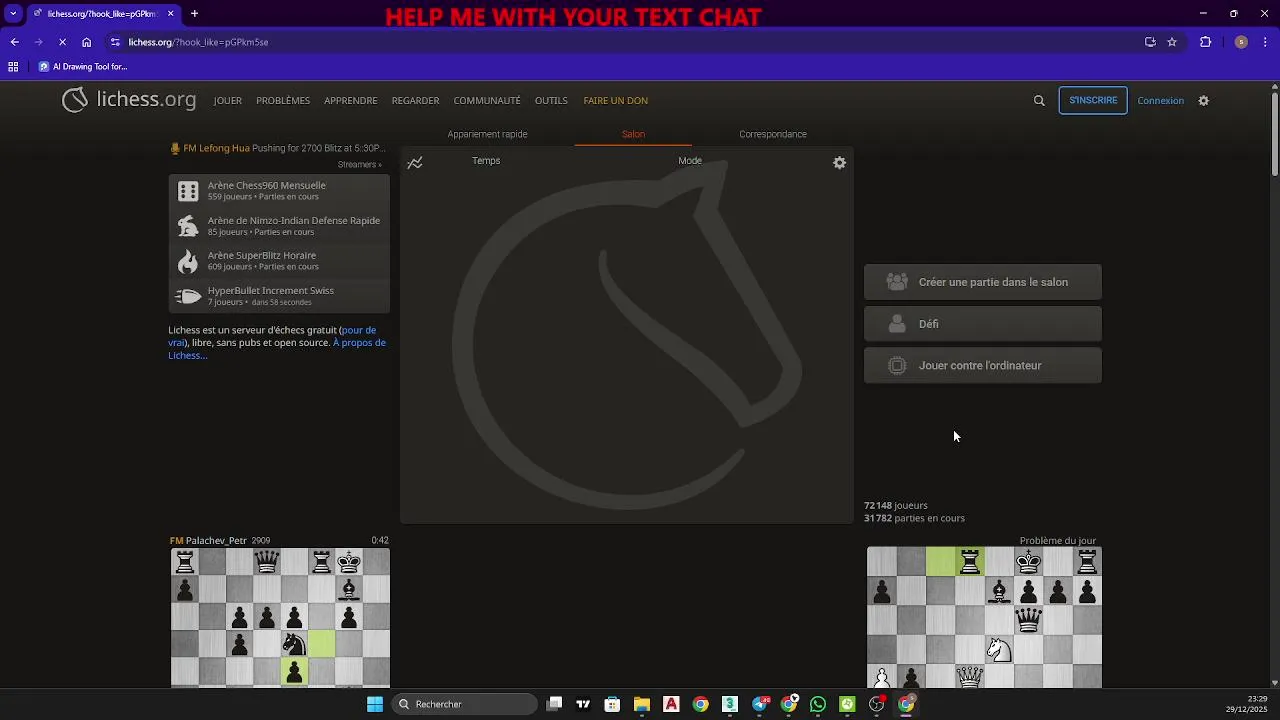
Task: Open Arène de Nimzo-Indian Defense Rapide
Action: (x=279, y=226)
